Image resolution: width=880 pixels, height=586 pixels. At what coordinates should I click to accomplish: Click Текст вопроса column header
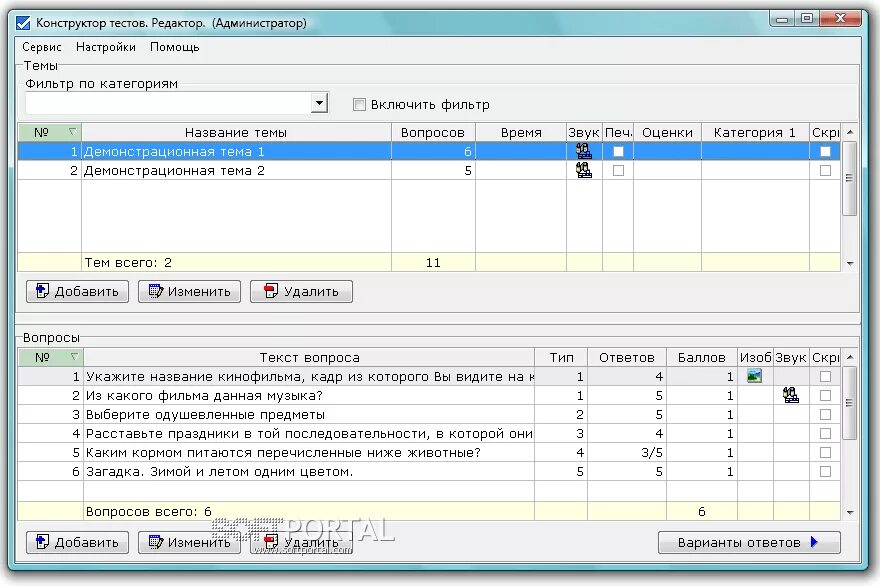309,358
